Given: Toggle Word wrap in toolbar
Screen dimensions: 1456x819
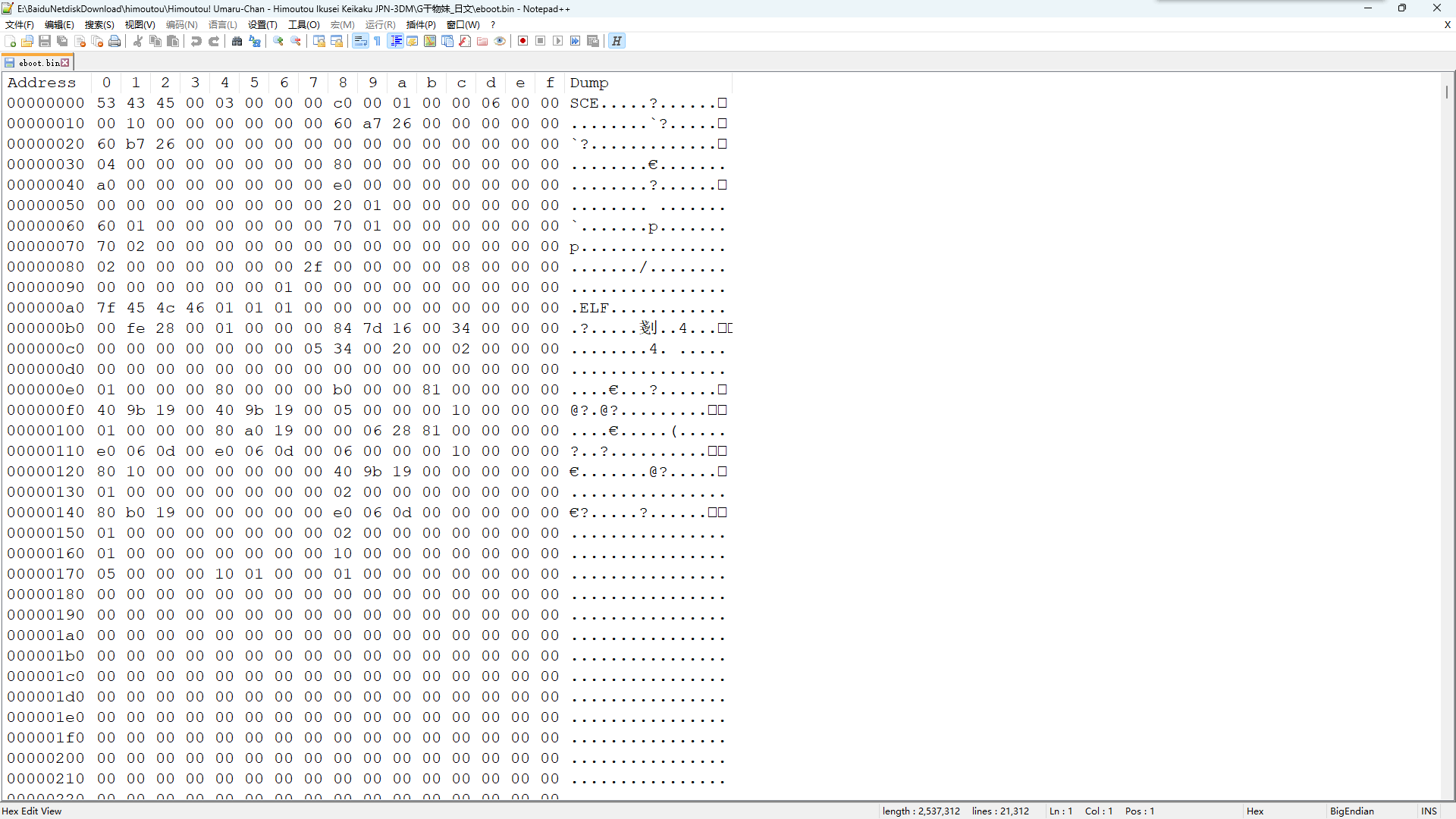Looking at the screenshot, I should pyautogui.click(x=360, y=41).
